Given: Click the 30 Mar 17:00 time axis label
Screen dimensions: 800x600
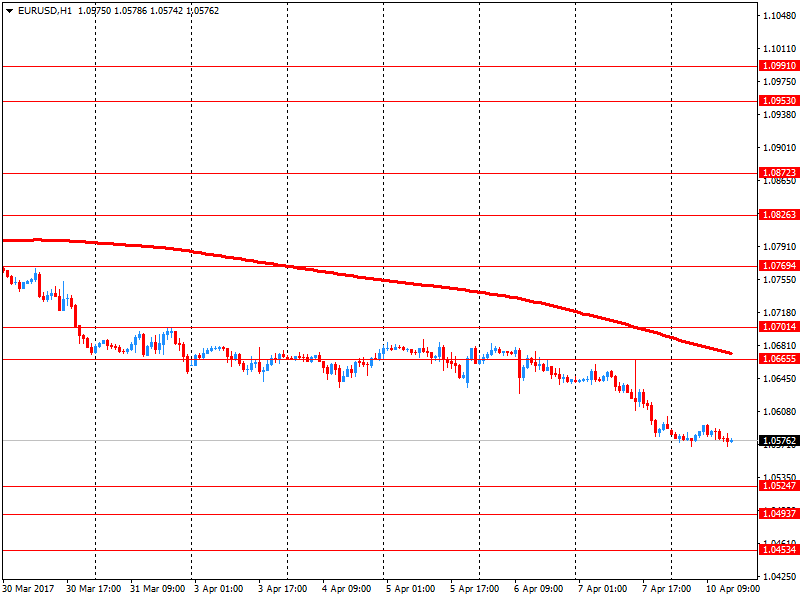Looking at the screenshot, I should tap(93, 589).
